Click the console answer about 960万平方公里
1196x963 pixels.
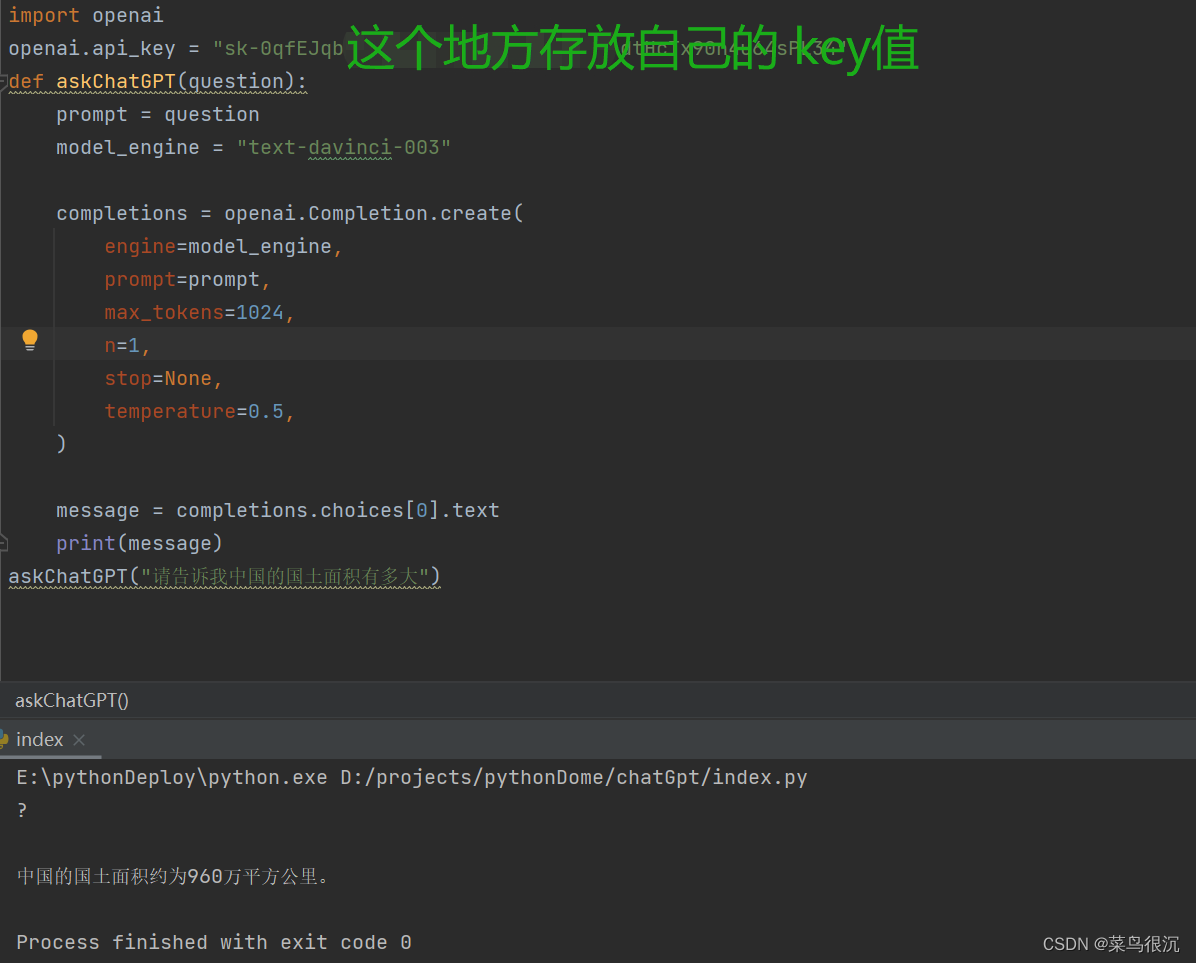click(173, 877)
